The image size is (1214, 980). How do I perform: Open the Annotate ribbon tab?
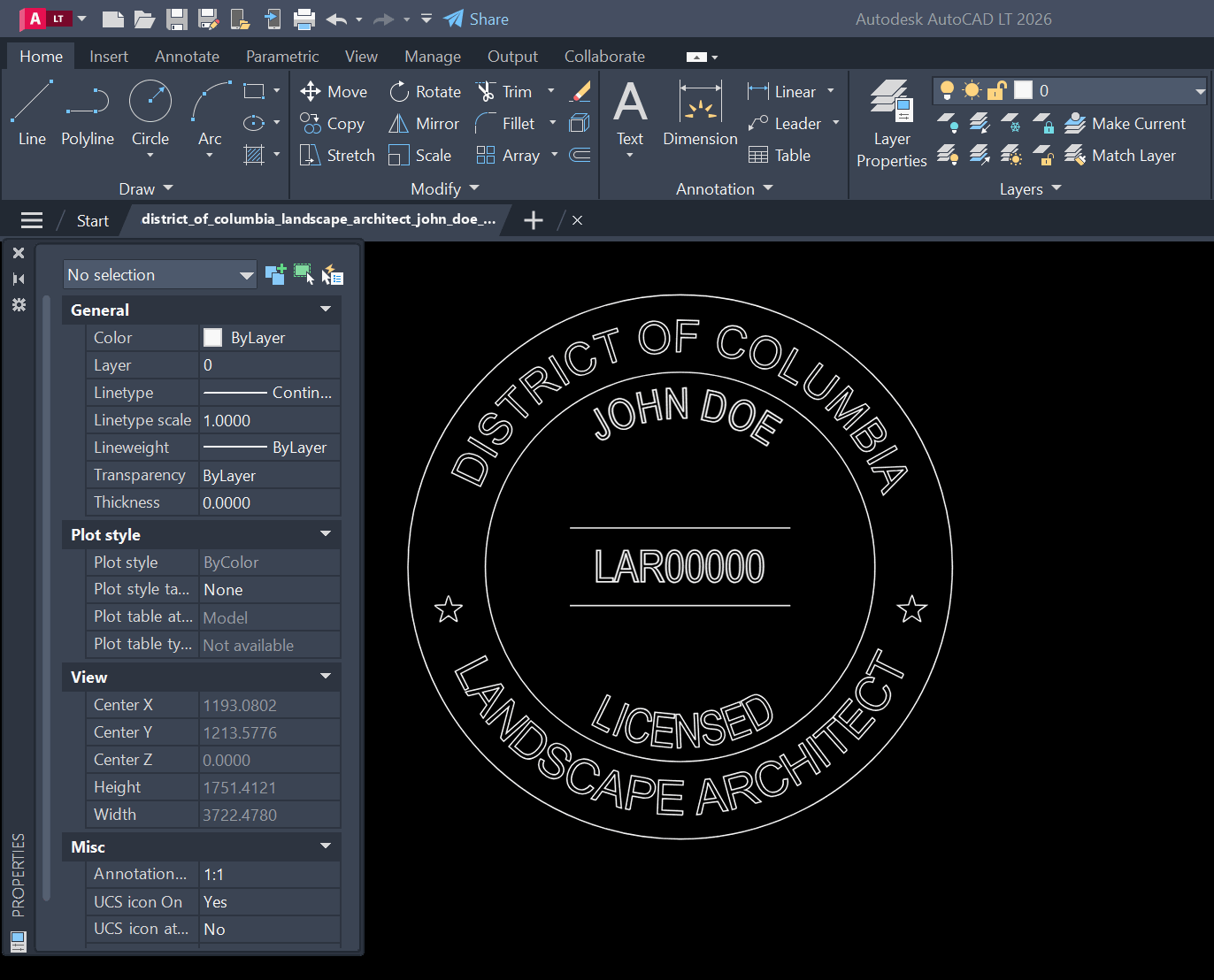click(187, 56)
